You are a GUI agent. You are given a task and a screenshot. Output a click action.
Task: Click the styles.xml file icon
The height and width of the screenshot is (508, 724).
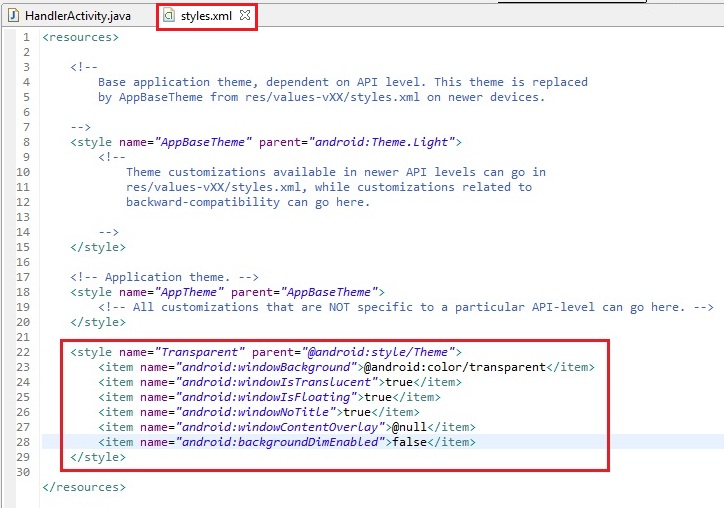point(169,17)
